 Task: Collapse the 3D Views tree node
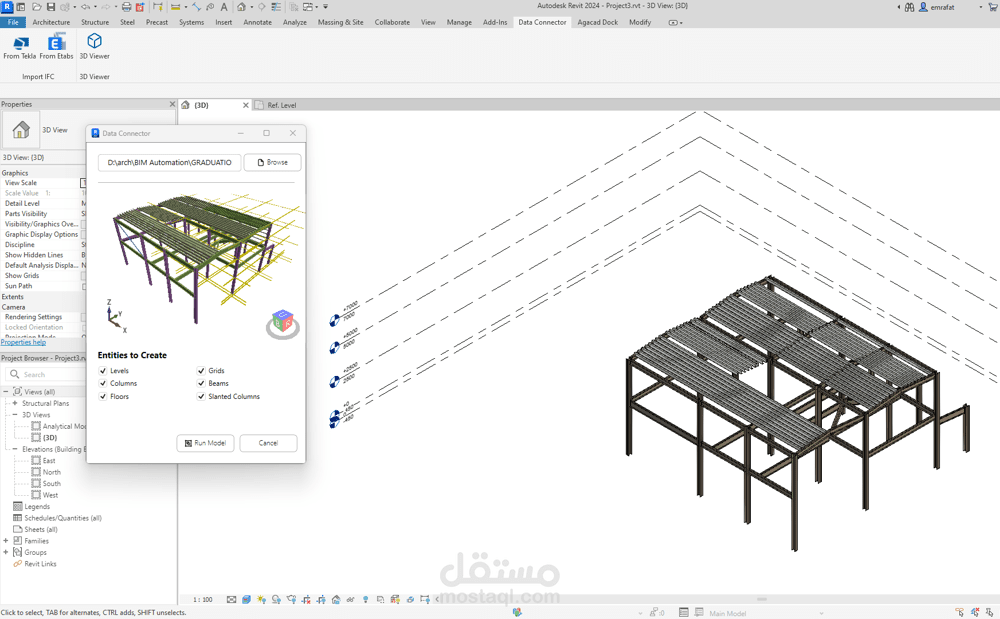click(15, 414)
